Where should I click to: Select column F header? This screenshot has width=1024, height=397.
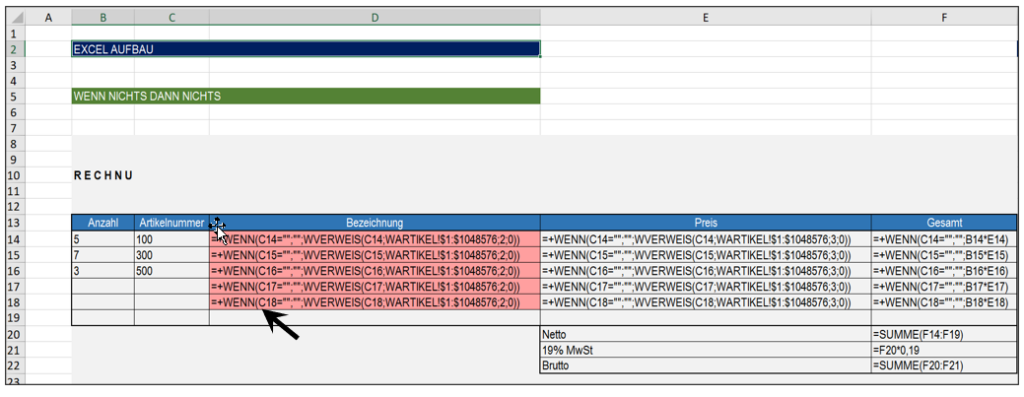[944, 18]
